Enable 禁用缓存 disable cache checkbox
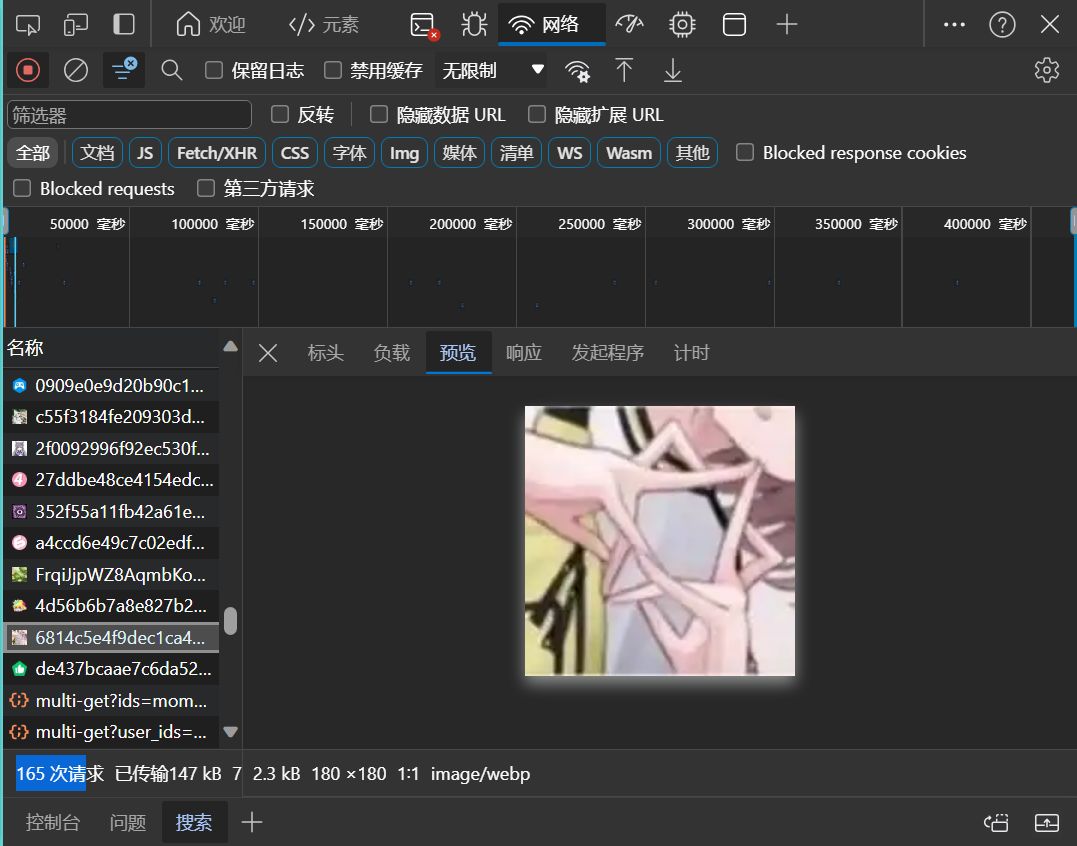 click(333, 70)
